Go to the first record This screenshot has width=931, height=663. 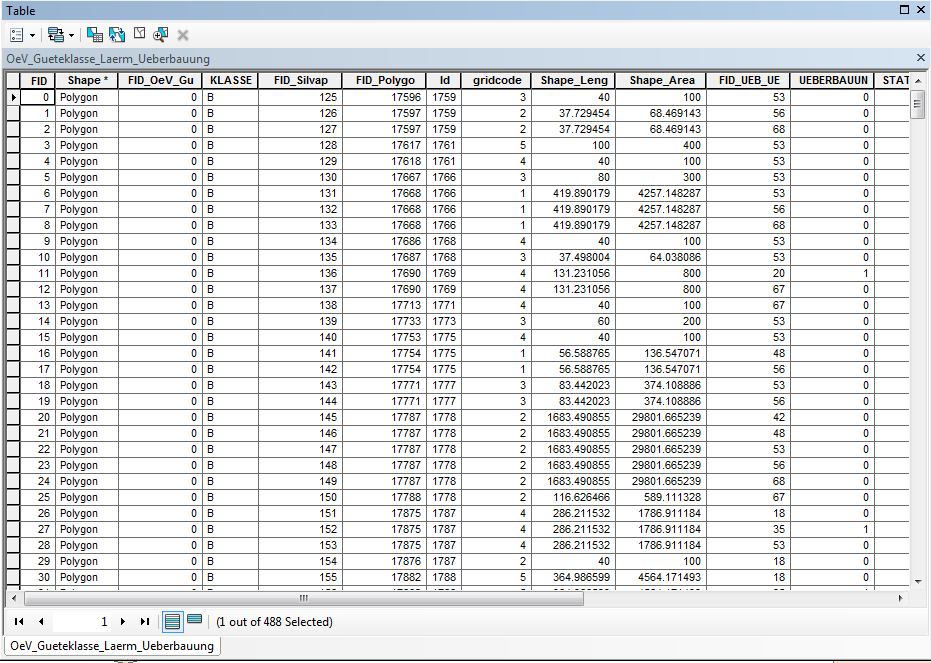(19, 621)
